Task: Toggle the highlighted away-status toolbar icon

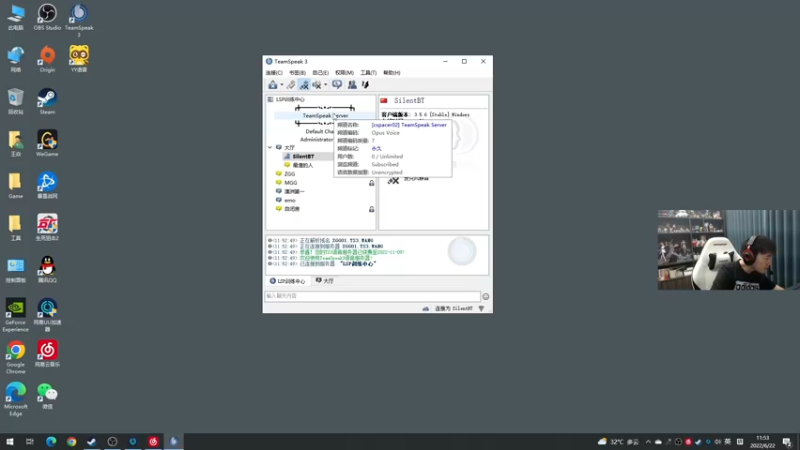Action: click(304, 85)
